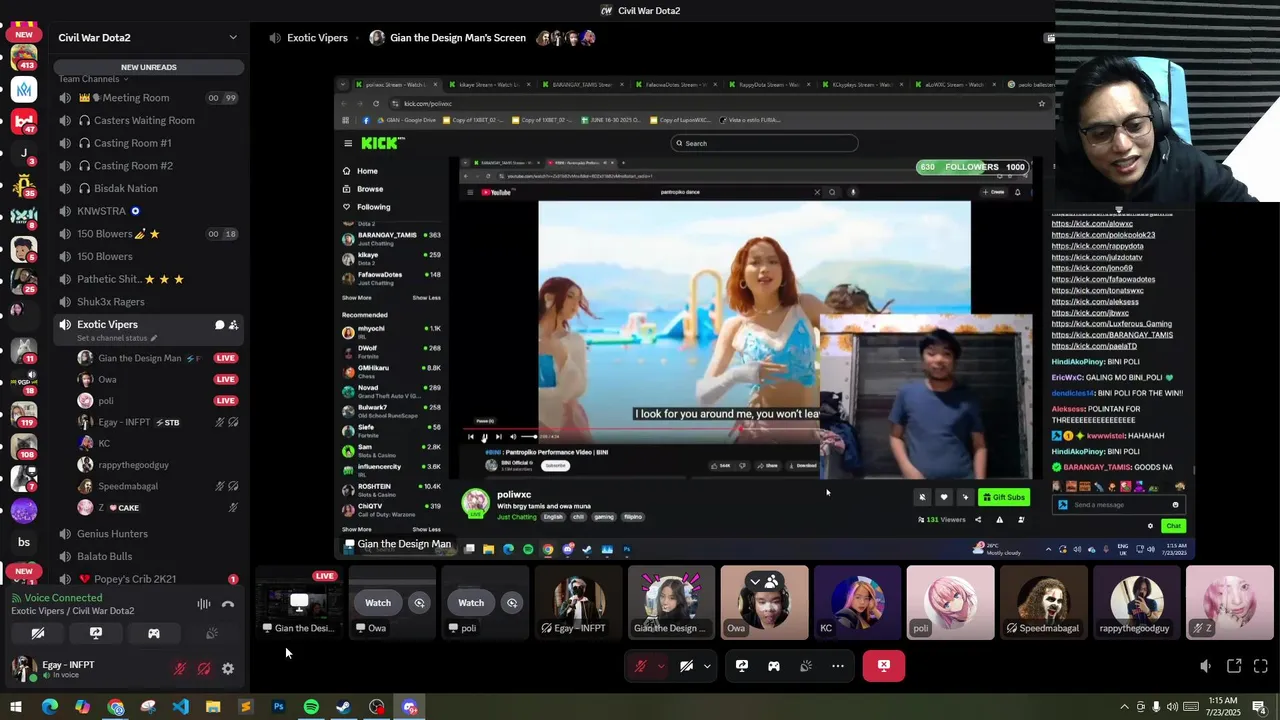
Task: Invite people to Exotic Vipers channel
Action: pyautogui.click(x=233, y=325)
